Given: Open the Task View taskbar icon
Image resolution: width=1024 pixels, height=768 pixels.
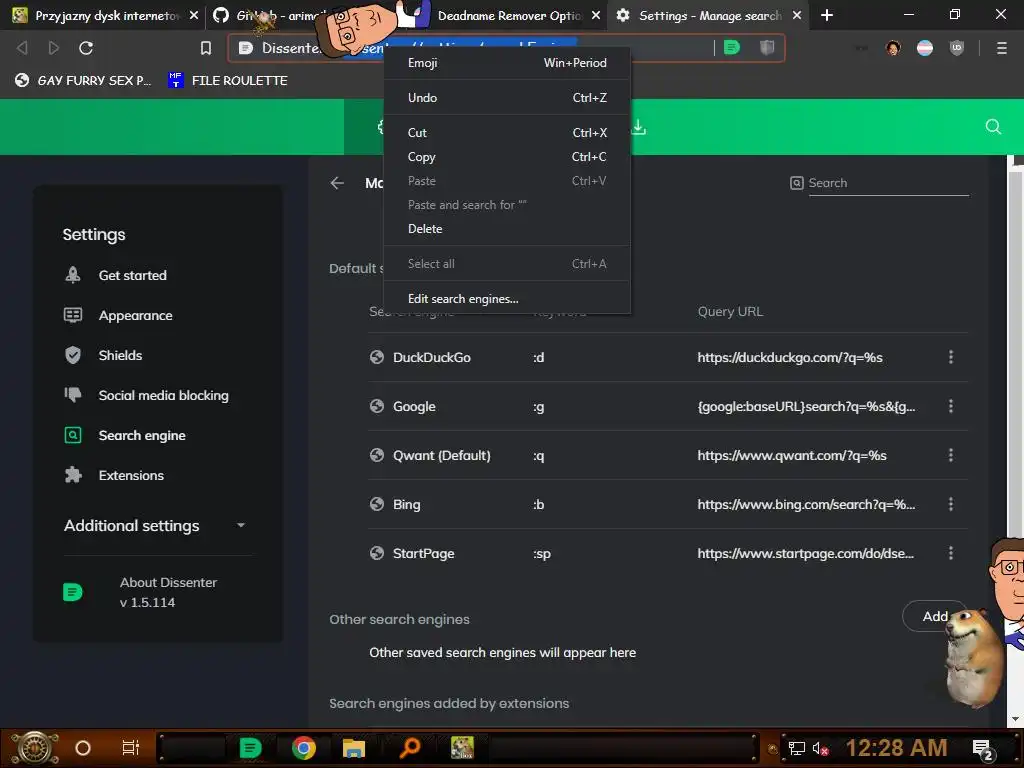Looking at the screenshot, I should pyautogui.click(x=131, y=748).
